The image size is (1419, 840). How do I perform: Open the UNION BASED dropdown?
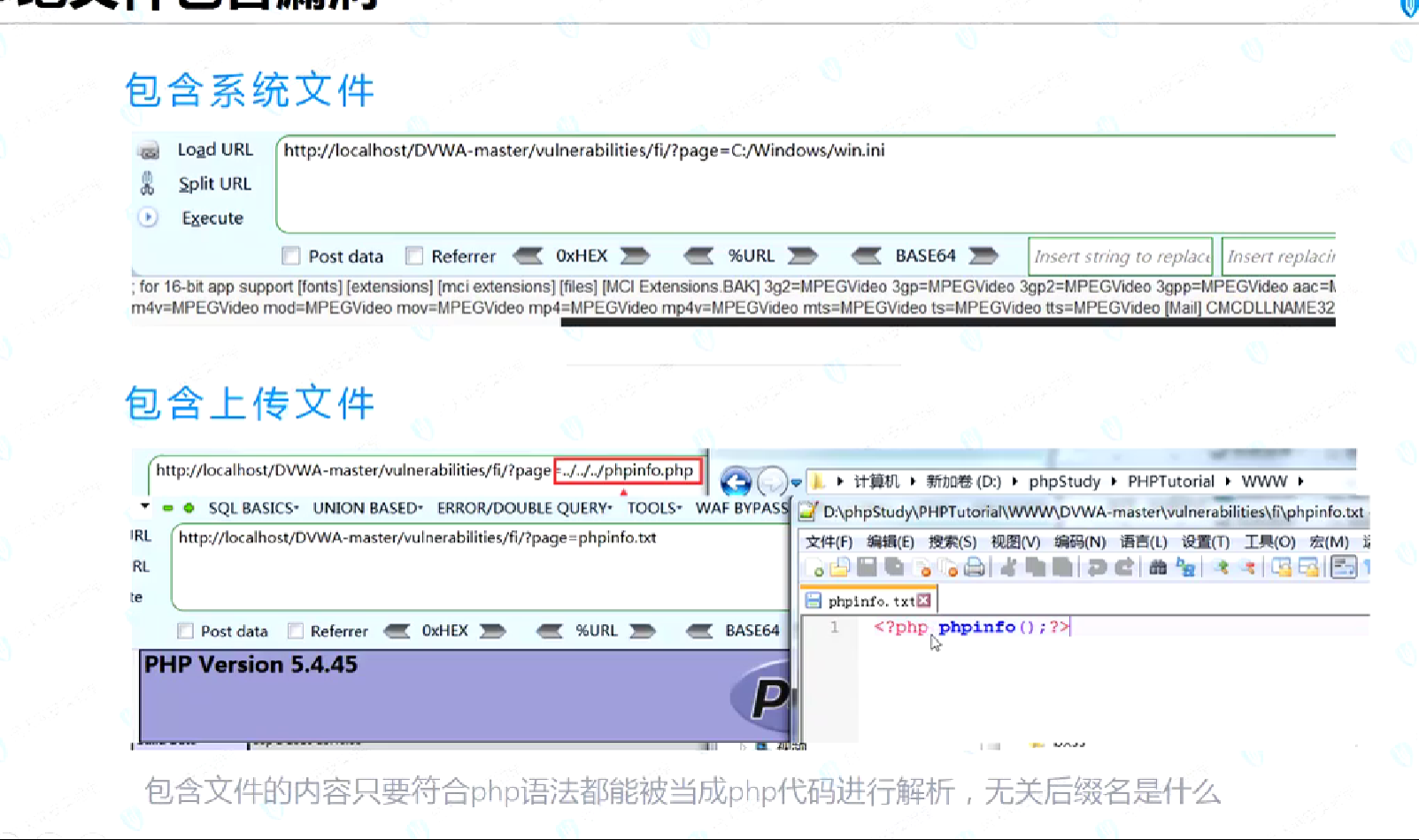pos(367,508)
